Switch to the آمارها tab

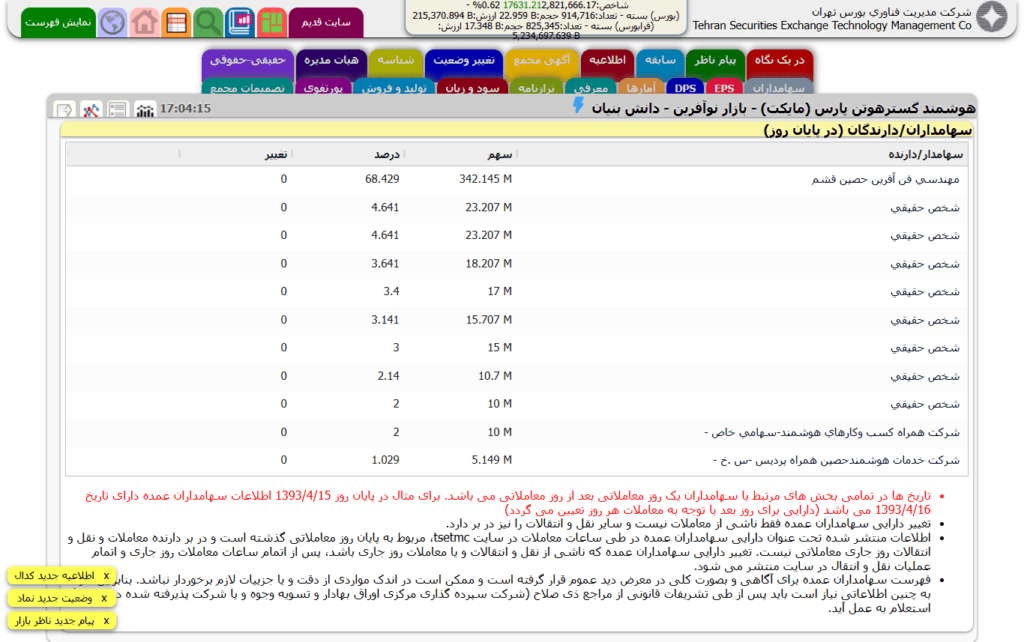(x=641, y=88)
